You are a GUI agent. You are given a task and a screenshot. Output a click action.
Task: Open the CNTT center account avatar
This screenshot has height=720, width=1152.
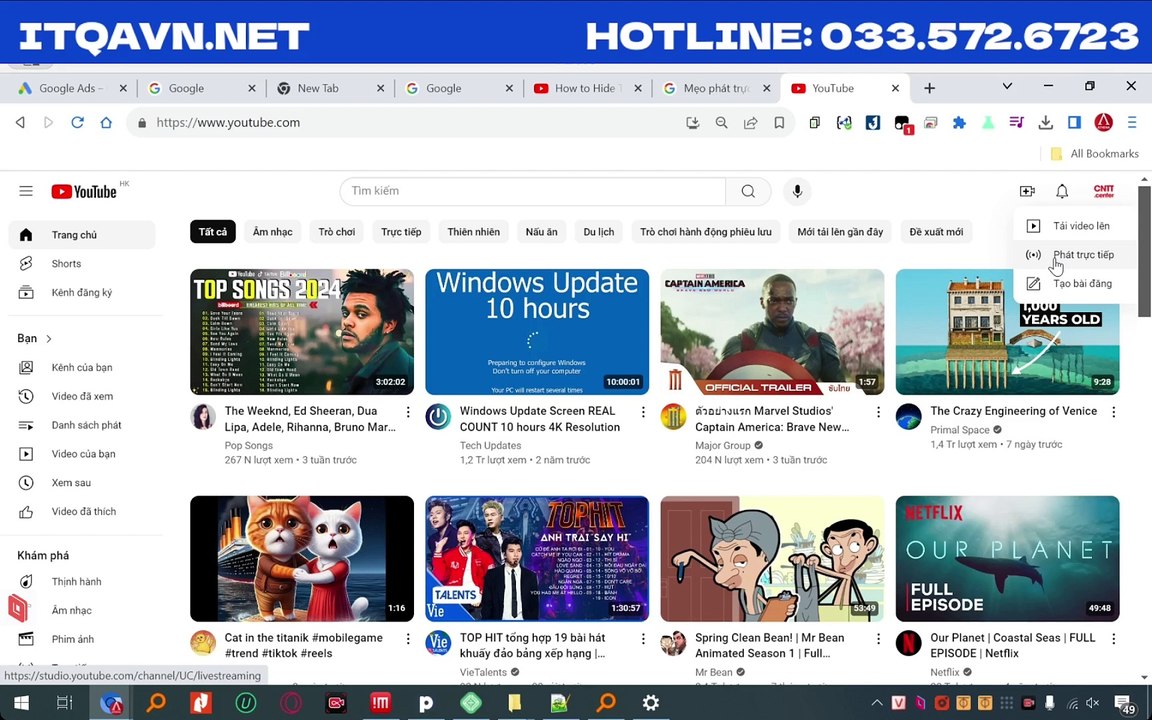coord(1104,191)
